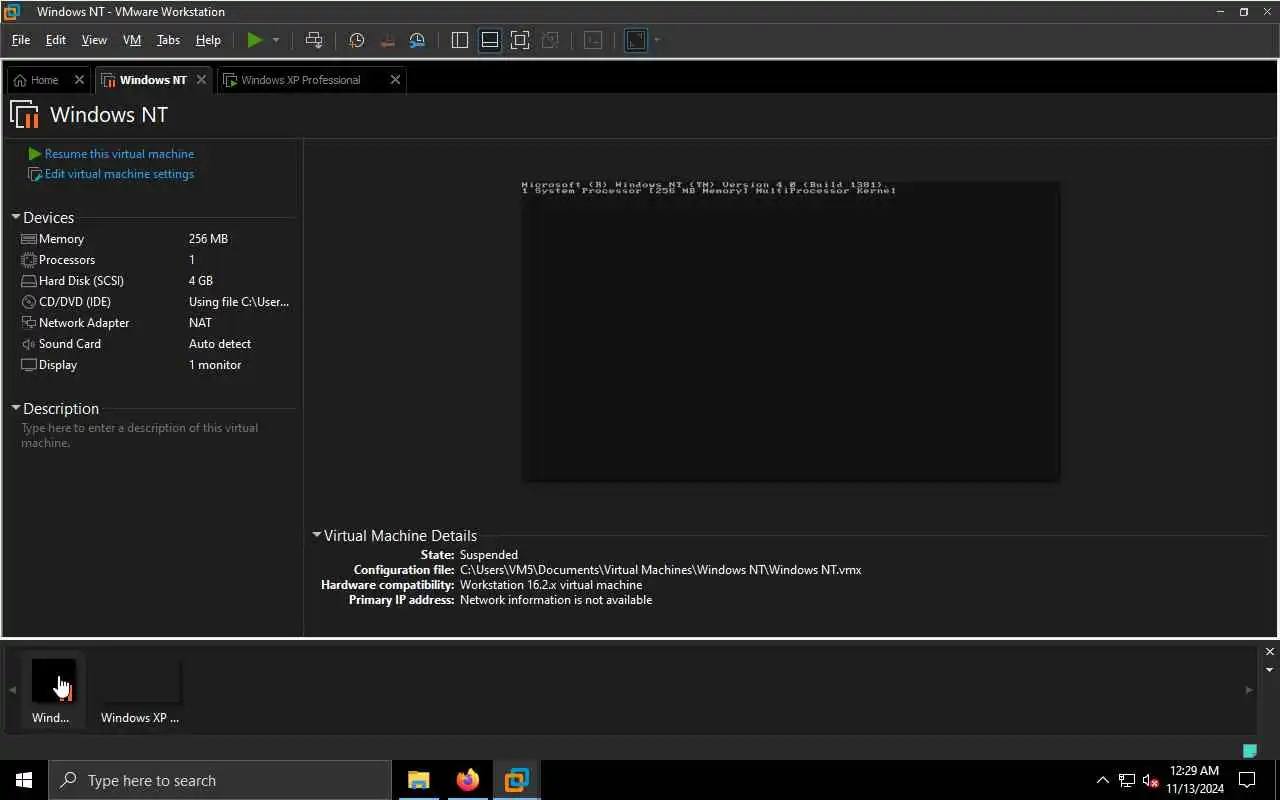Viewport: 1280px width, 800px height.
Task: Close the thumbnail bar with X
Action: [1270, 652]
